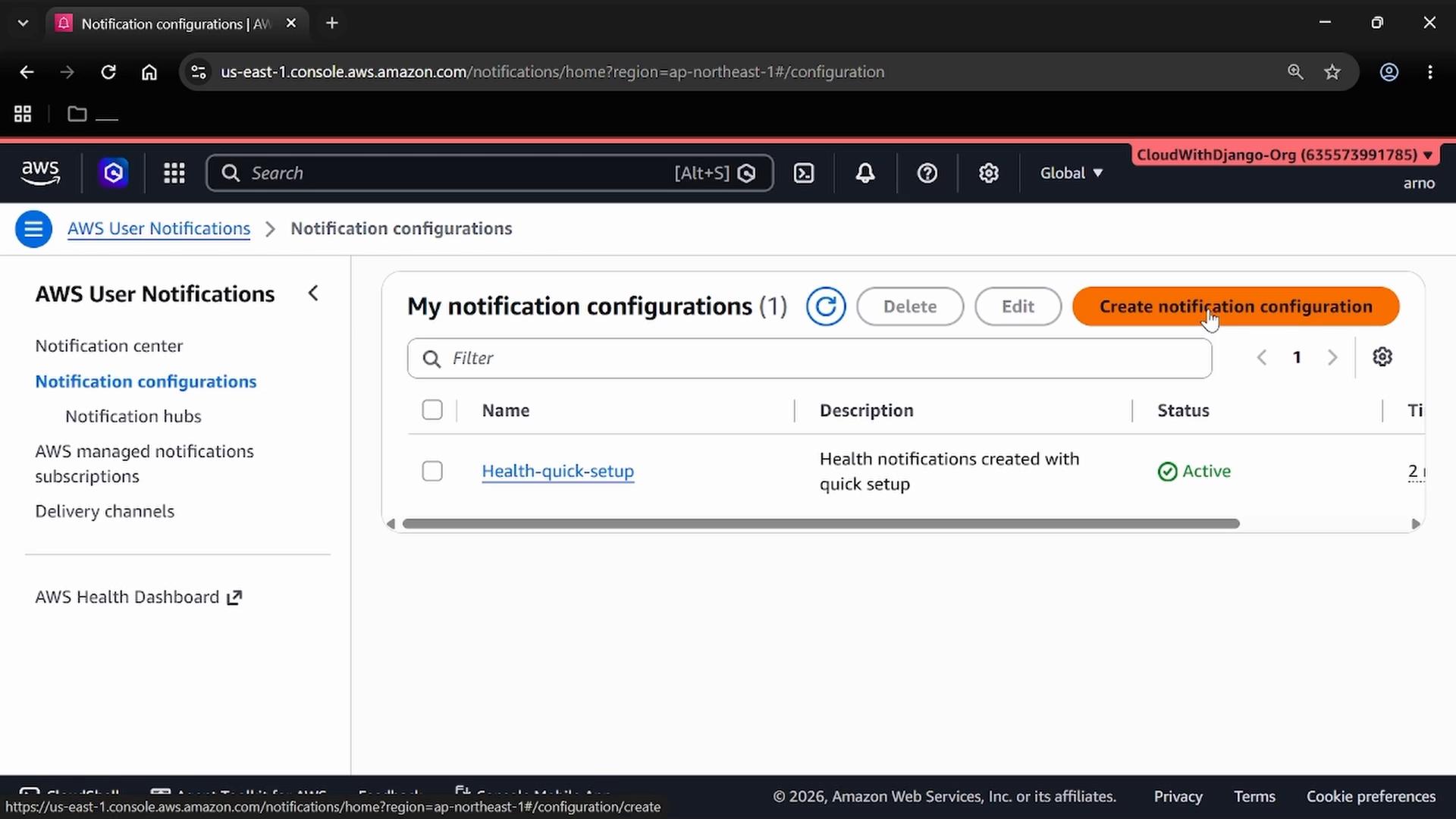Open the notifications bell icon
The image size is (1456, 819).
tap(865, 173)
